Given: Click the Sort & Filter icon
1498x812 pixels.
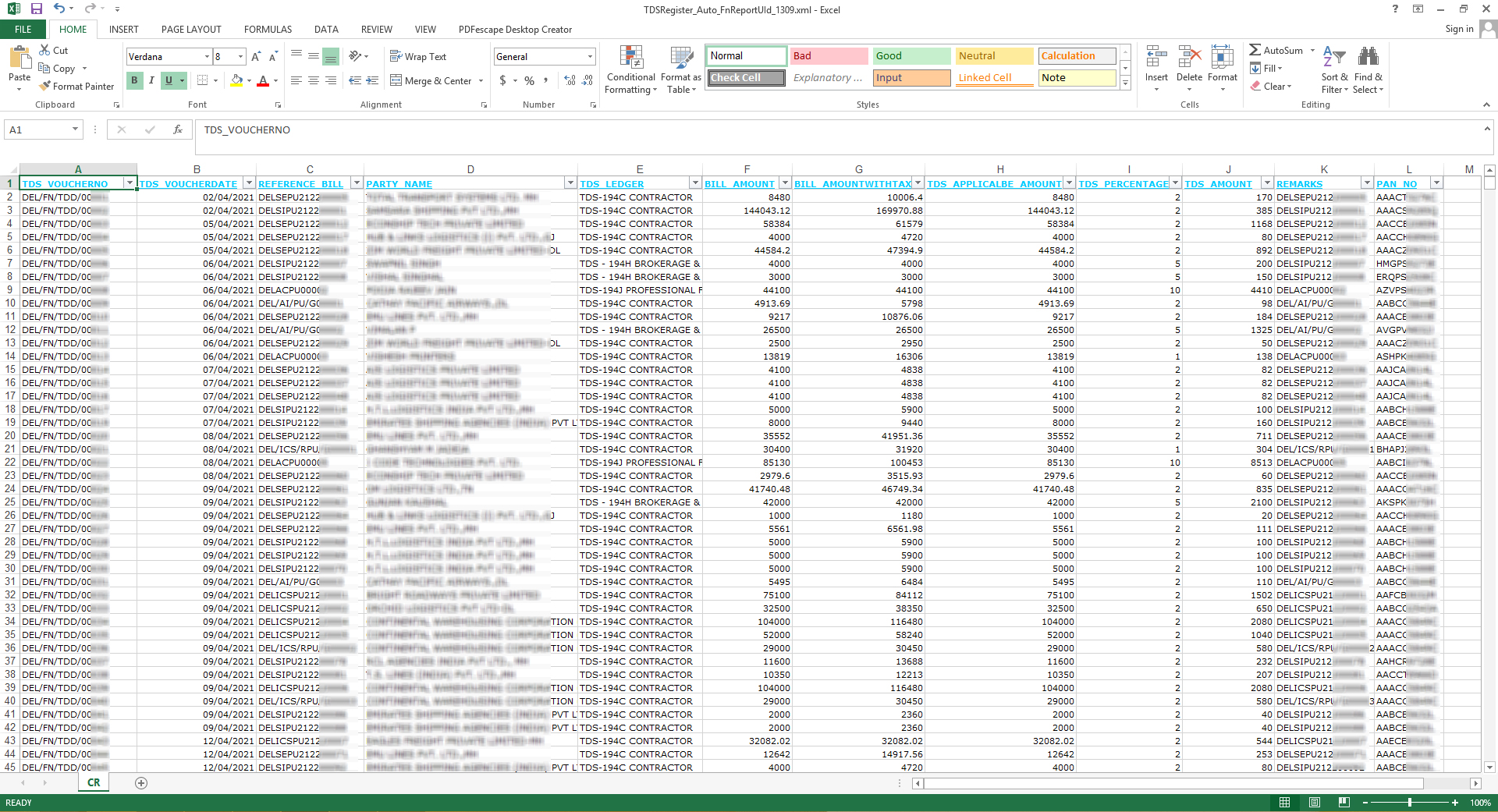Looking at the screenshot, I should point(1334,69).
